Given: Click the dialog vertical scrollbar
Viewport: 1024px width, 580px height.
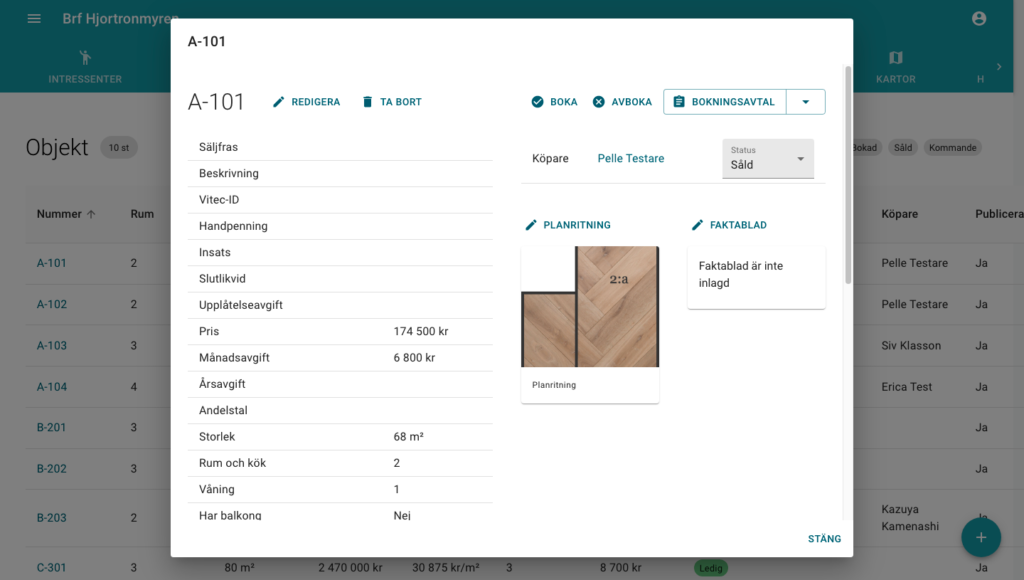Looking at the screenshot, I should point(848,175).
